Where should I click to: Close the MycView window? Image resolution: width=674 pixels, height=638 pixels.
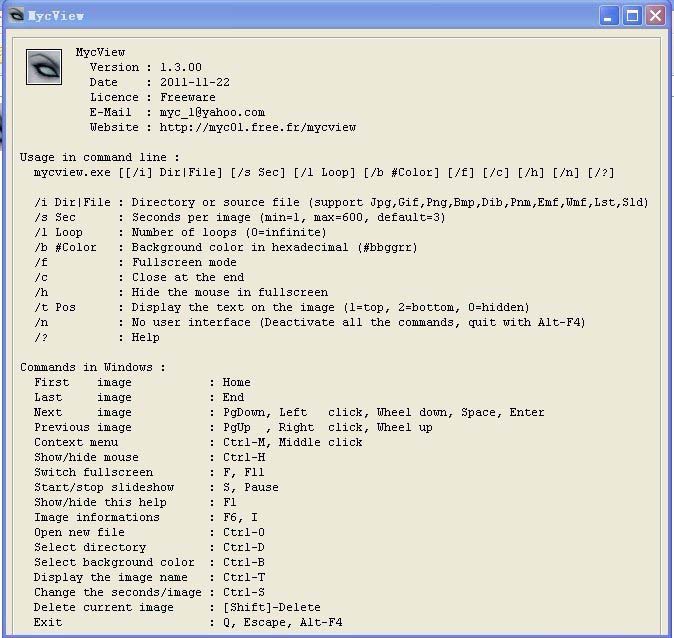[x=655, y=16]
